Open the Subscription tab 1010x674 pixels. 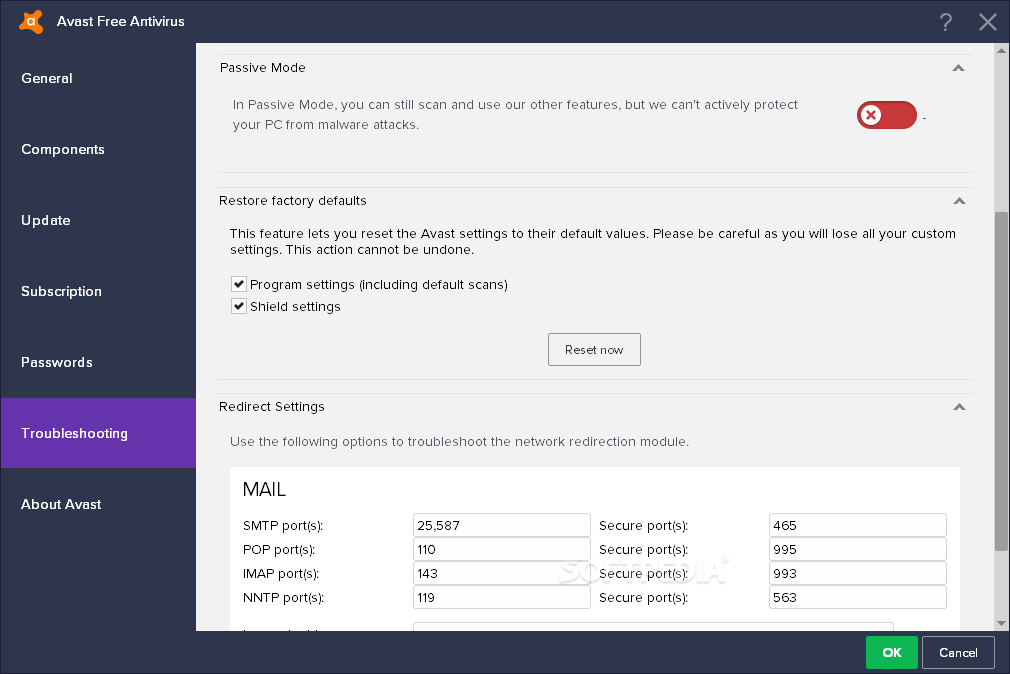[x=98, y=291]
